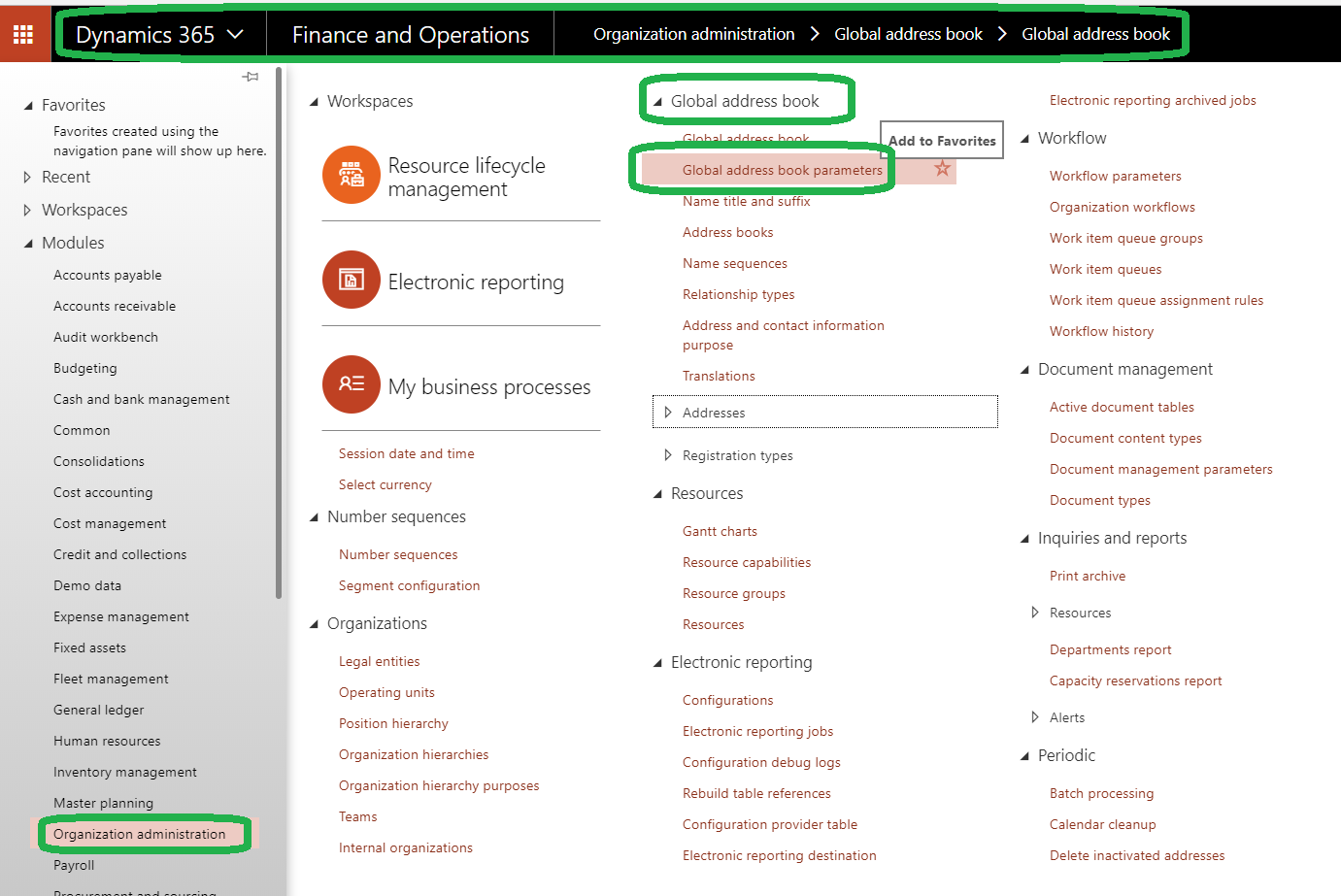The width and height of the screenshot is (1341, 896).
Task: Collapse the Modules section
Action: coord(28,243)
